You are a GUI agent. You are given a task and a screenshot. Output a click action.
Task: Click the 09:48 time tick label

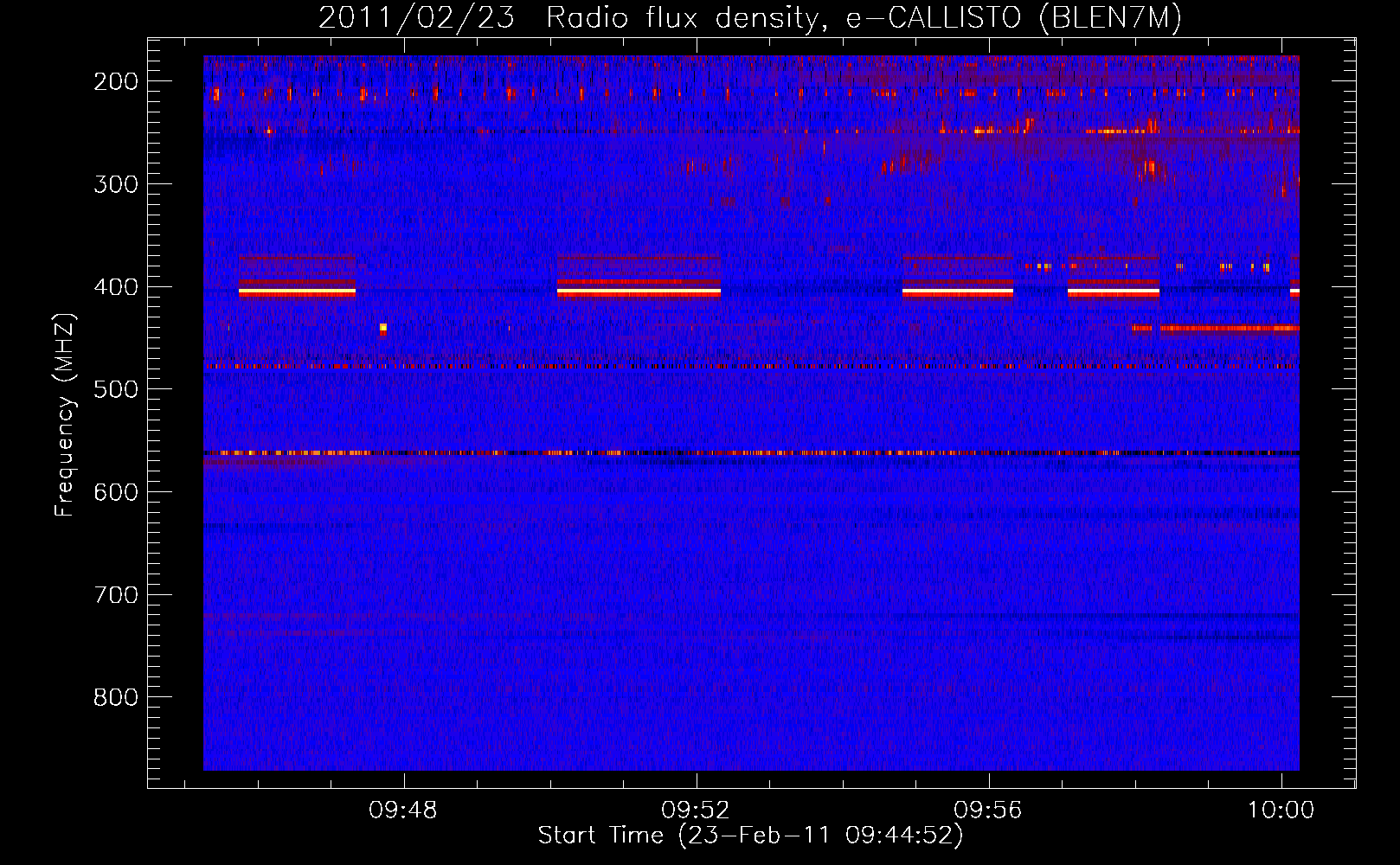tap(403, 811)
